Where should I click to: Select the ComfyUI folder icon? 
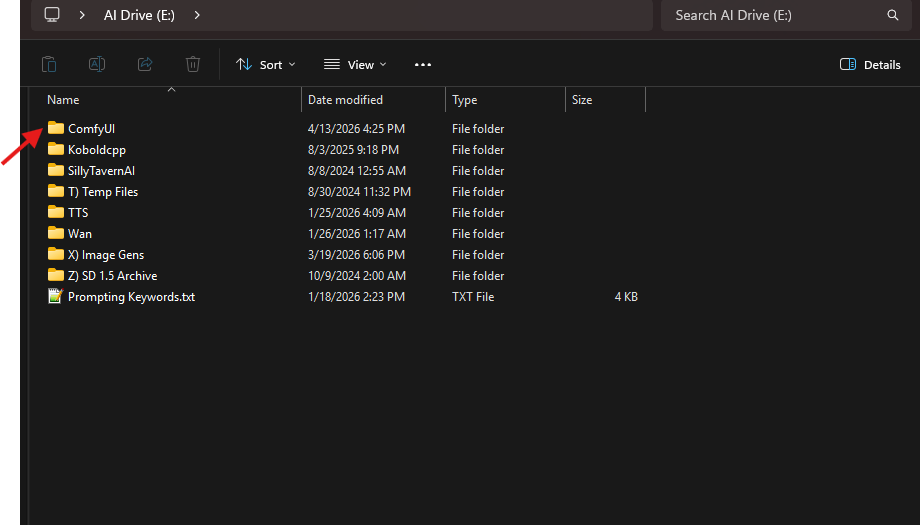click(x=56, y=128)
